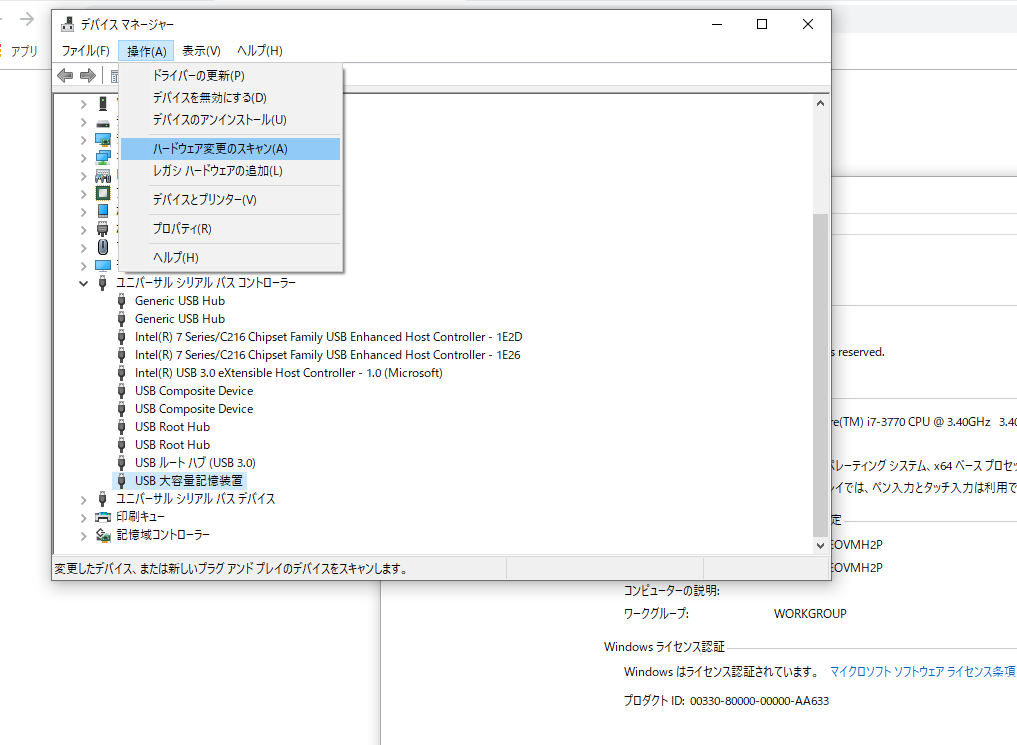Viewport: 1017px width, 745px height.
Task: Expand the 記憶域コントローラー category
Action: click(x=84, y=534)
